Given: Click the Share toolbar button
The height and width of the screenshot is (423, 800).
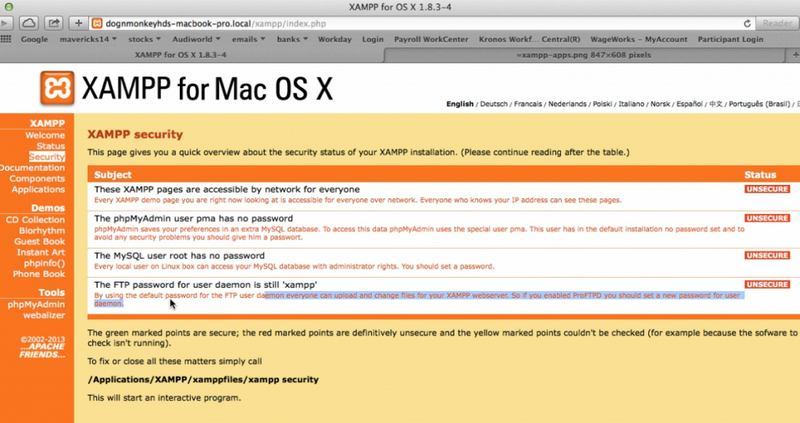Looking at the screenshot, I should [55, 22].
